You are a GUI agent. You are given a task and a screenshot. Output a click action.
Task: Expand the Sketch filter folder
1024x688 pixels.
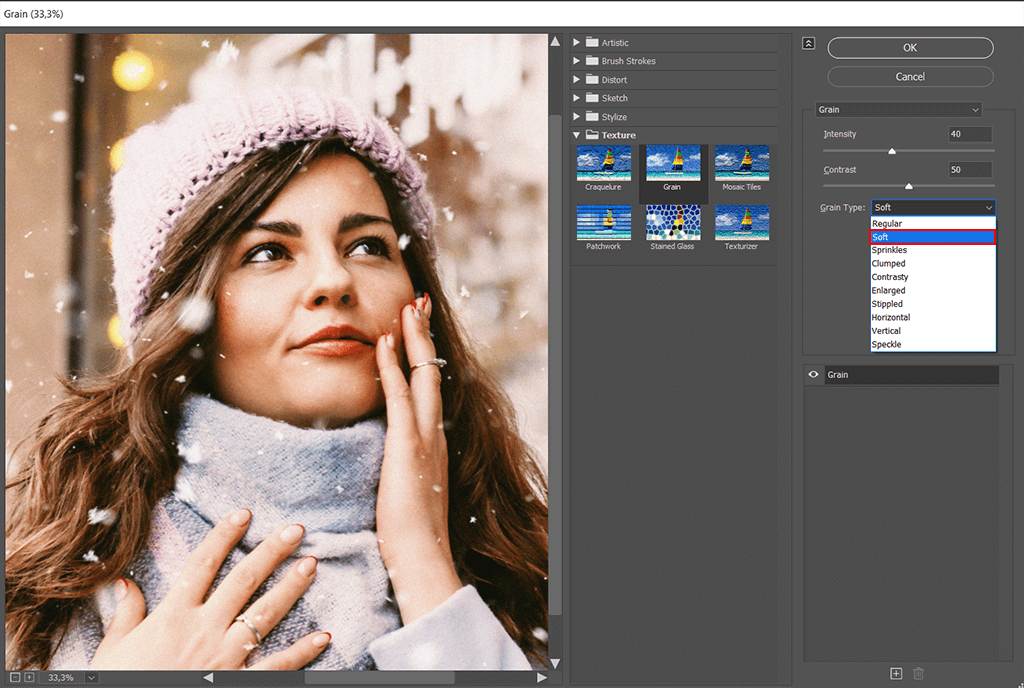[x=577, y=98]
